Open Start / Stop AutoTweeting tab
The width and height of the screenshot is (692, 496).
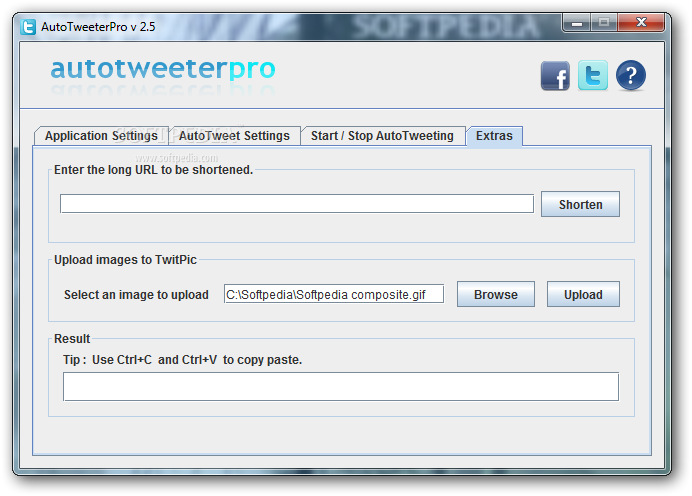coord(382,136)
